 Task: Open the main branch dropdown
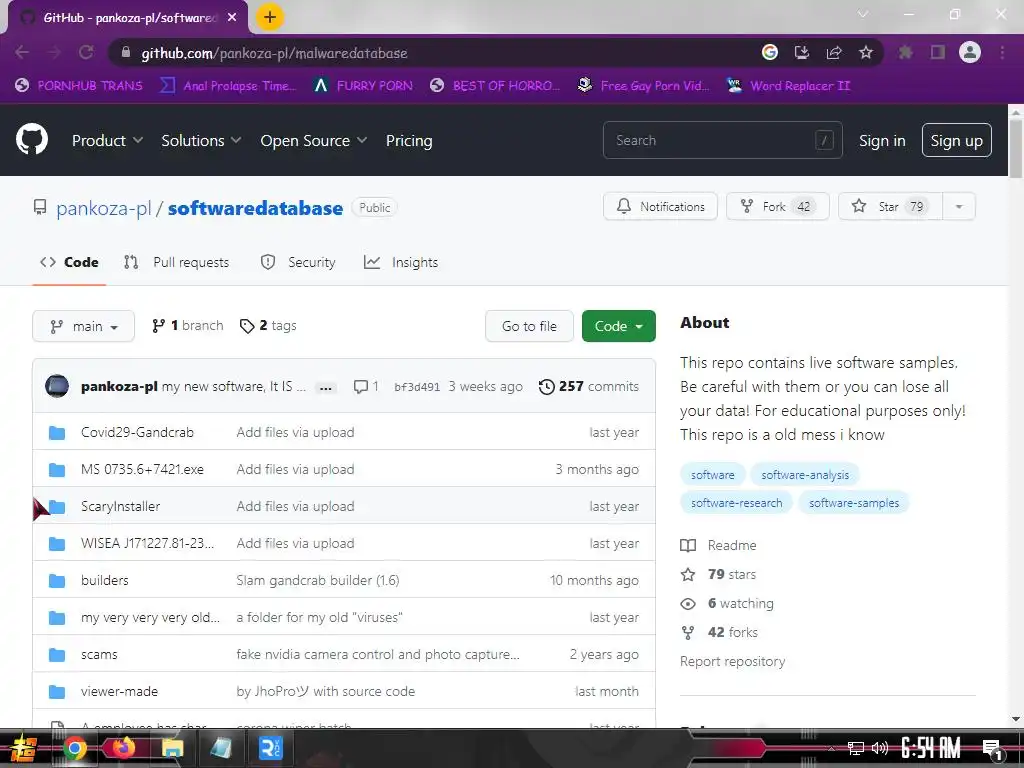point(84,326)
